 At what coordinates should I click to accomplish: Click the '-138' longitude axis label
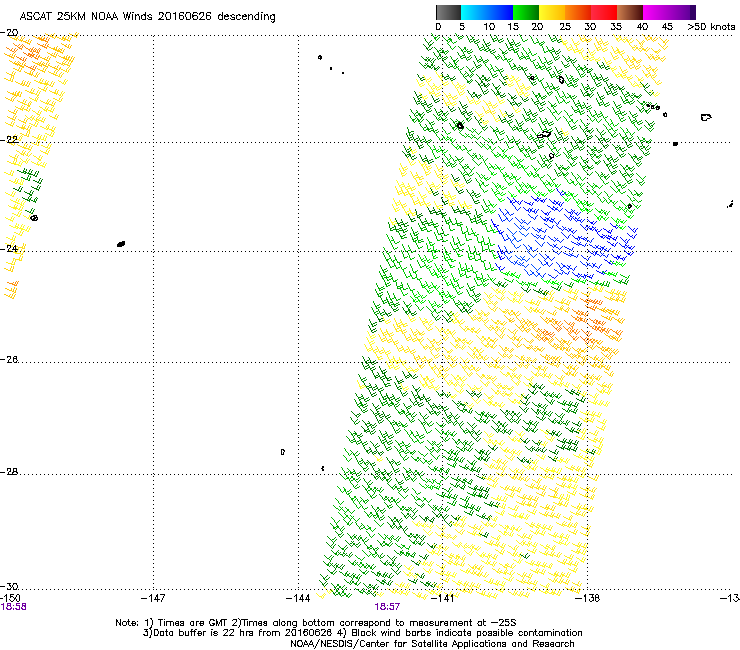point(588,599)
